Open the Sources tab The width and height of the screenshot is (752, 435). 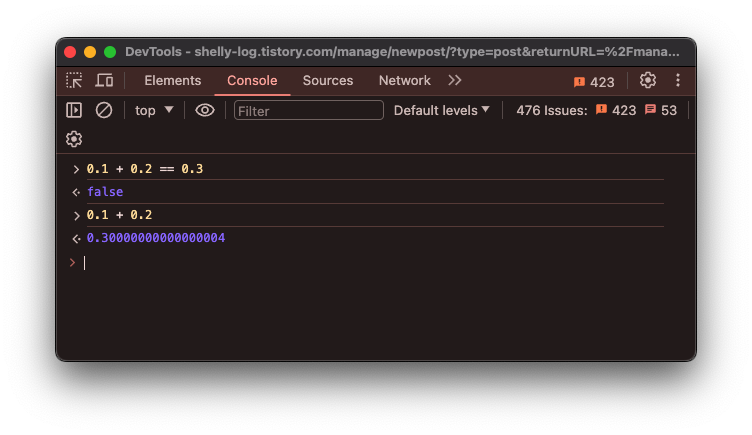coord(328,81)
